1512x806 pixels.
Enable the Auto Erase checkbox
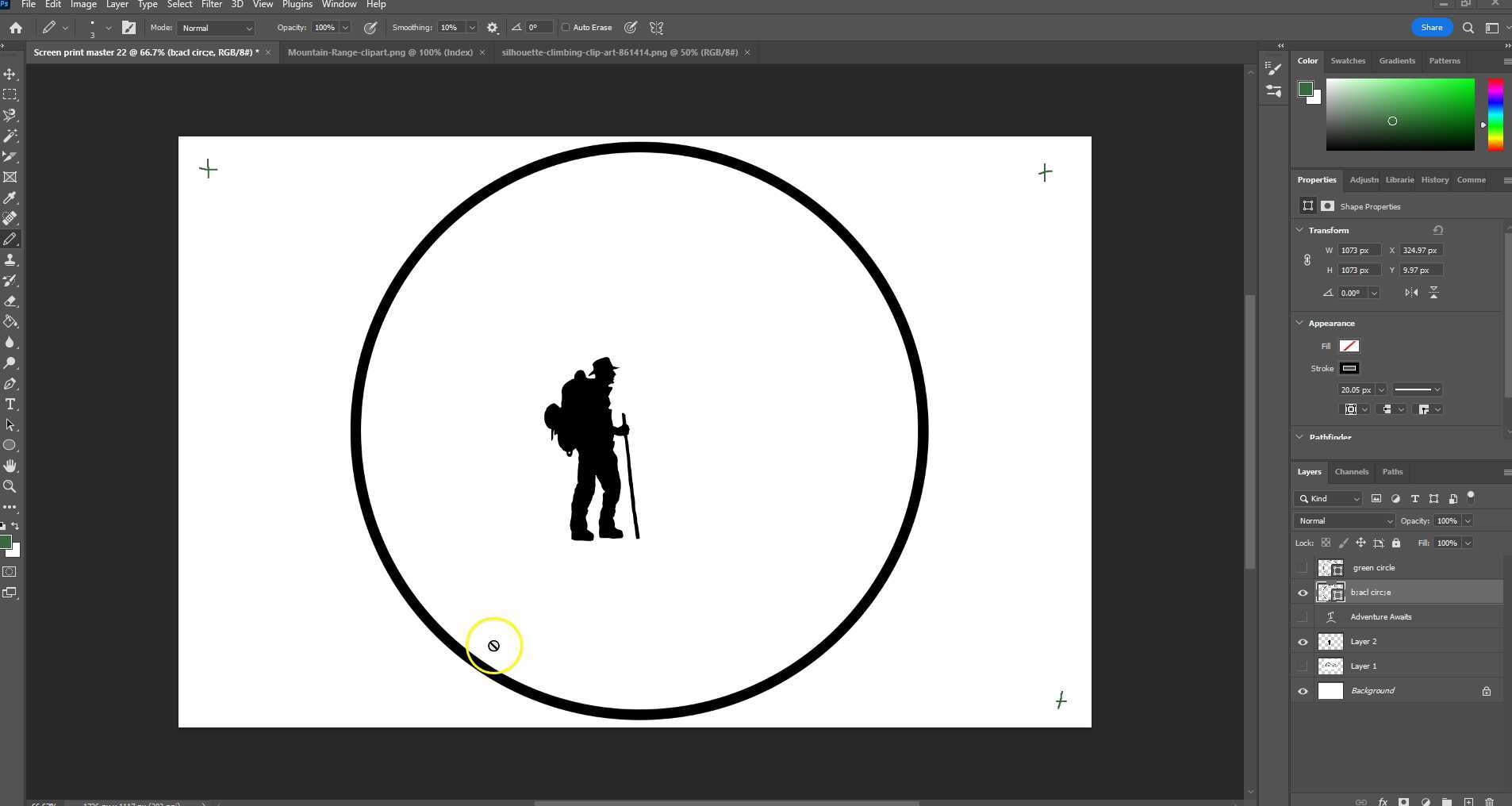(566, 28)
